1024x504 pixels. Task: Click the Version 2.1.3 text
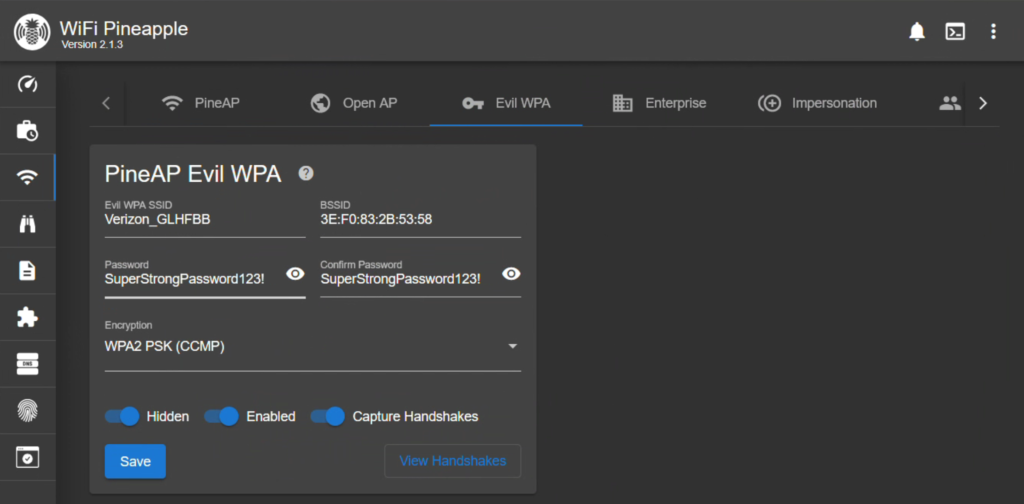(x=92, y=45)
